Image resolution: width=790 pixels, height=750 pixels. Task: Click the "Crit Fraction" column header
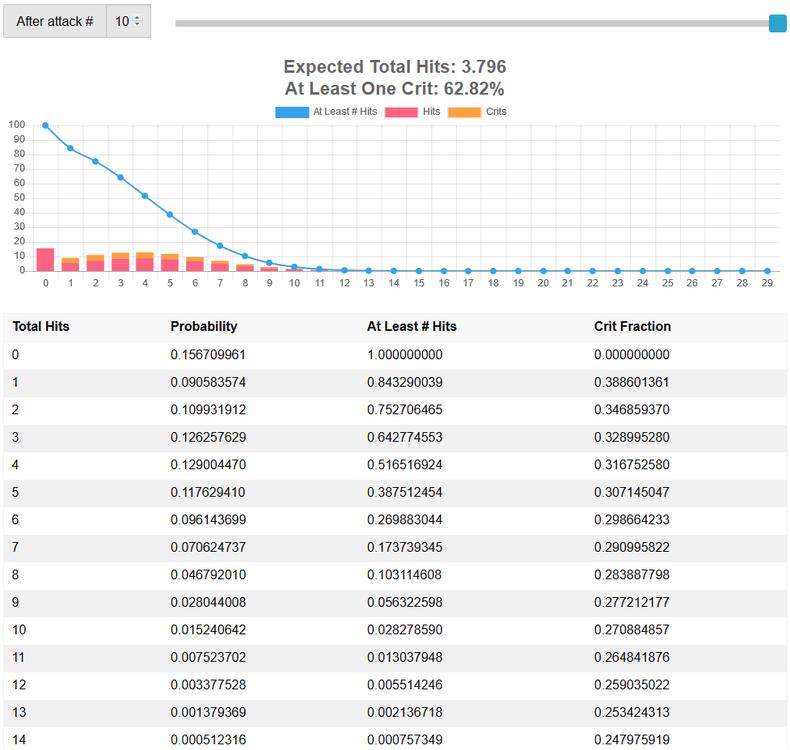coord(632,326)
